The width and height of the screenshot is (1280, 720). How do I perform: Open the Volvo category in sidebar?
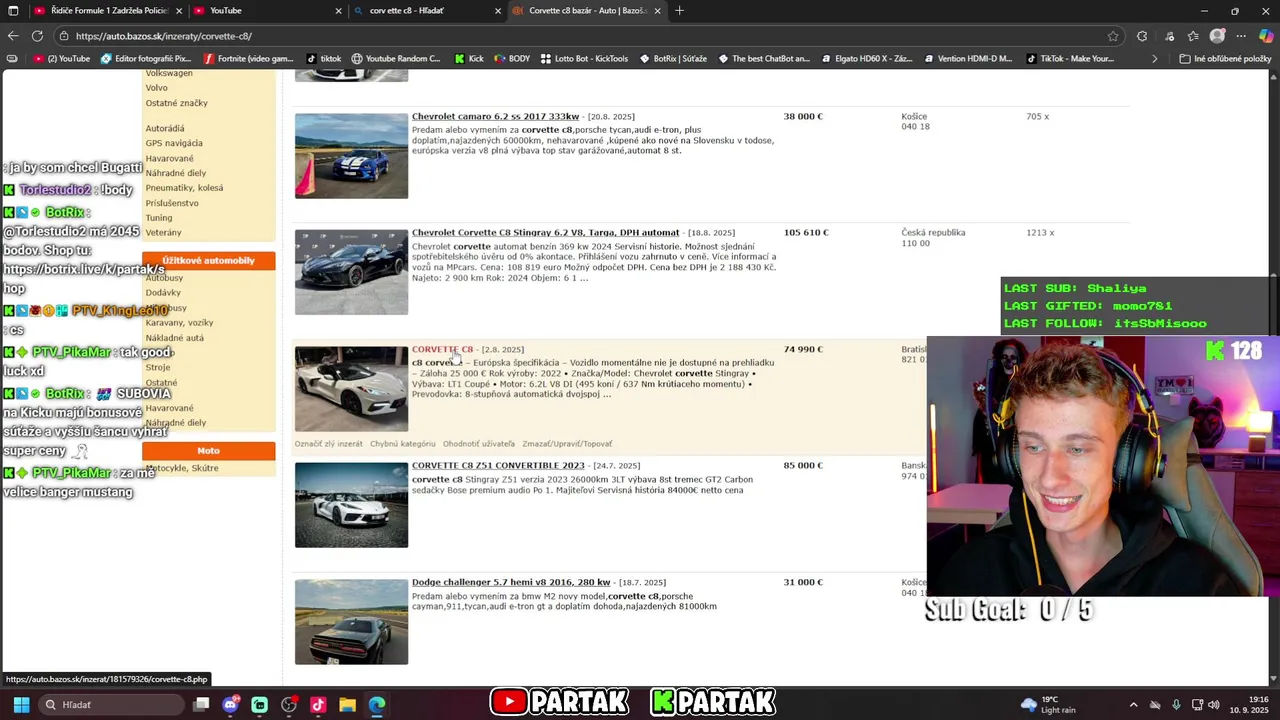(x=157, y=88)
